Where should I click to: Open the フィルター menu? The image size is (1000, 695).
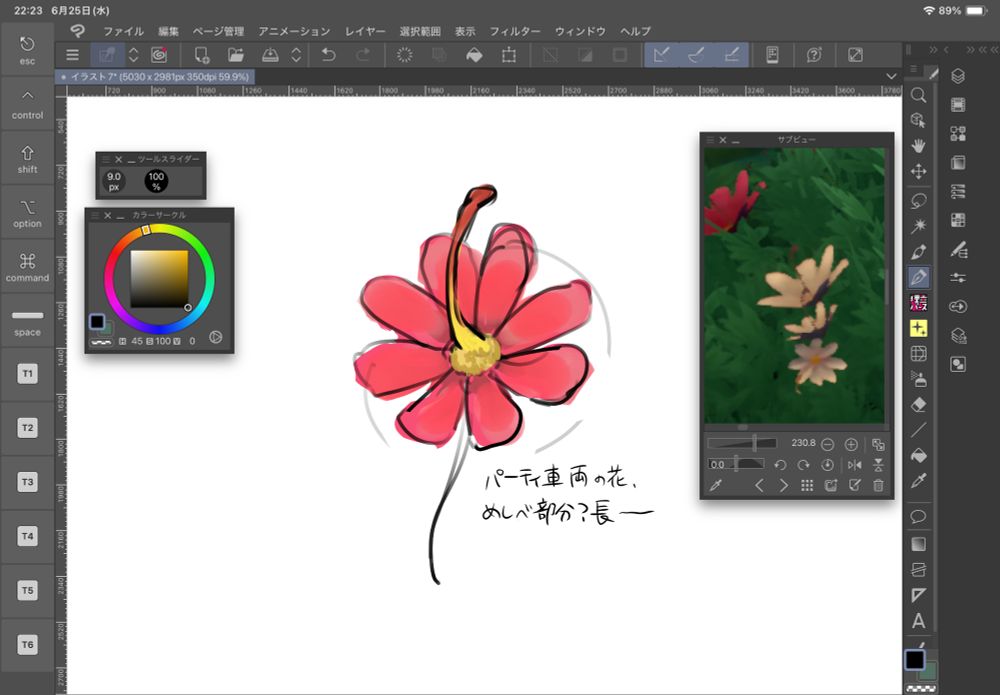(x=515, y=31)
